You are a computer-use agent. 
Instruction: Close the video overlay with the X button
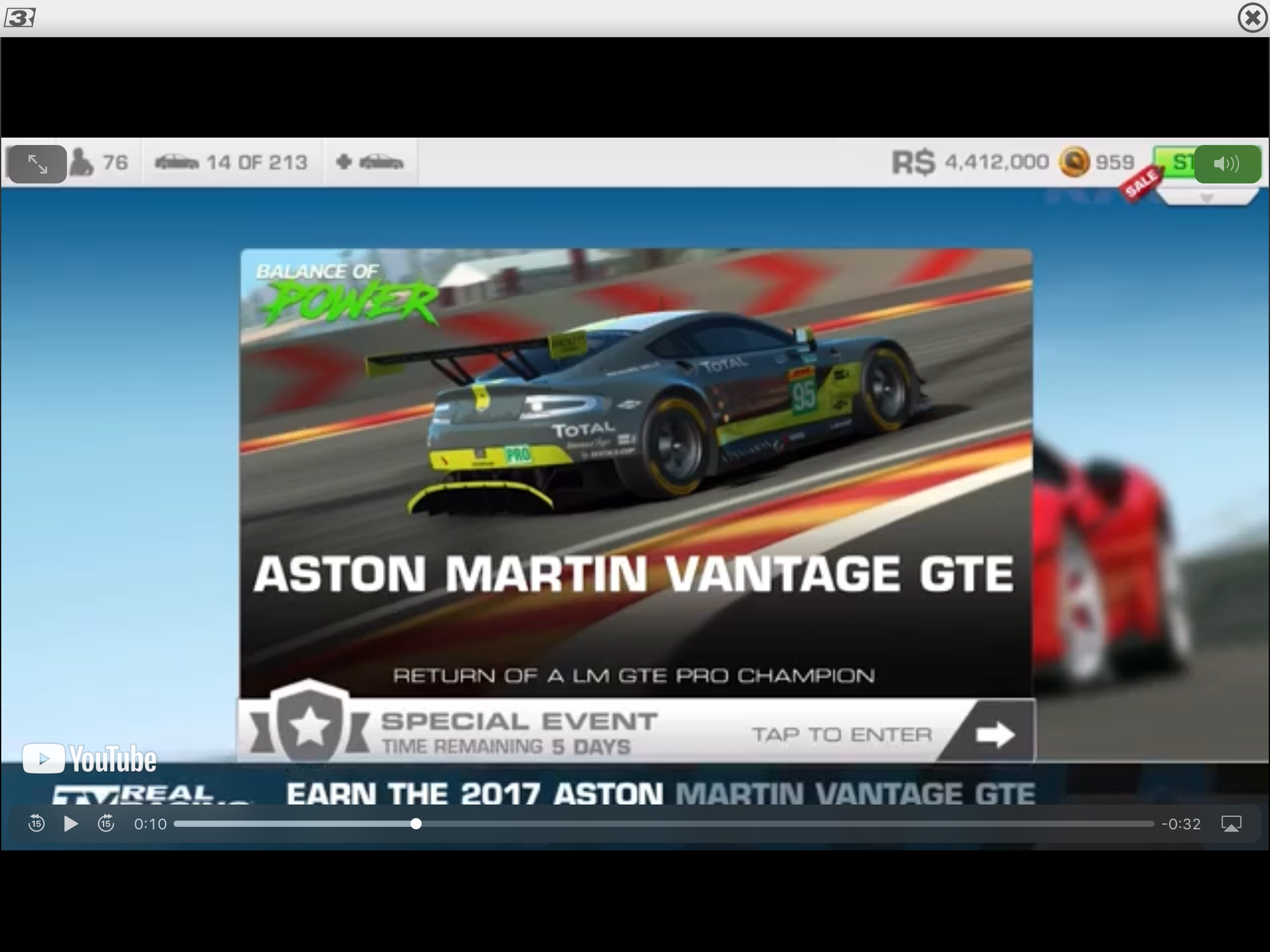pyautogui.click(x=1252, y=18)
